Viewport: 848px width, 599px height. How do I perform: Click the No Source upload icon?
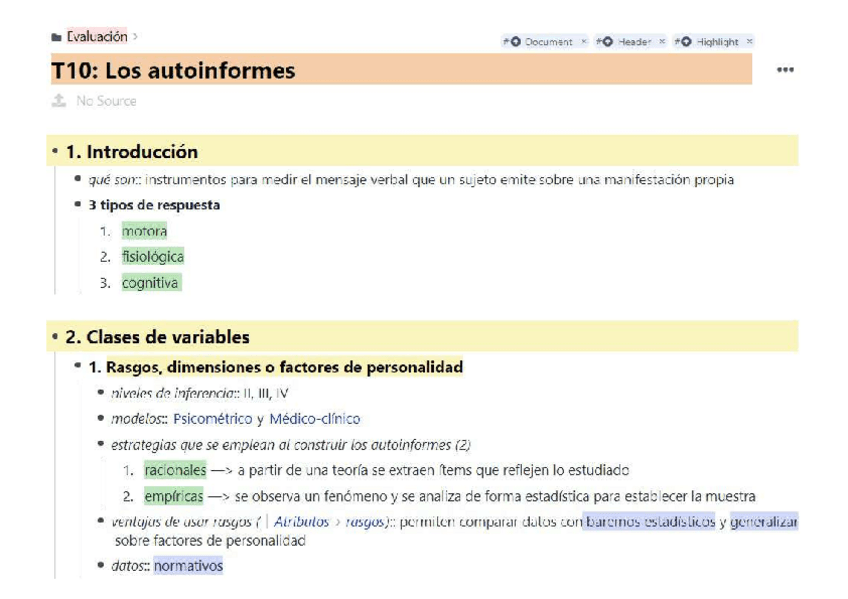pos(59,101)
